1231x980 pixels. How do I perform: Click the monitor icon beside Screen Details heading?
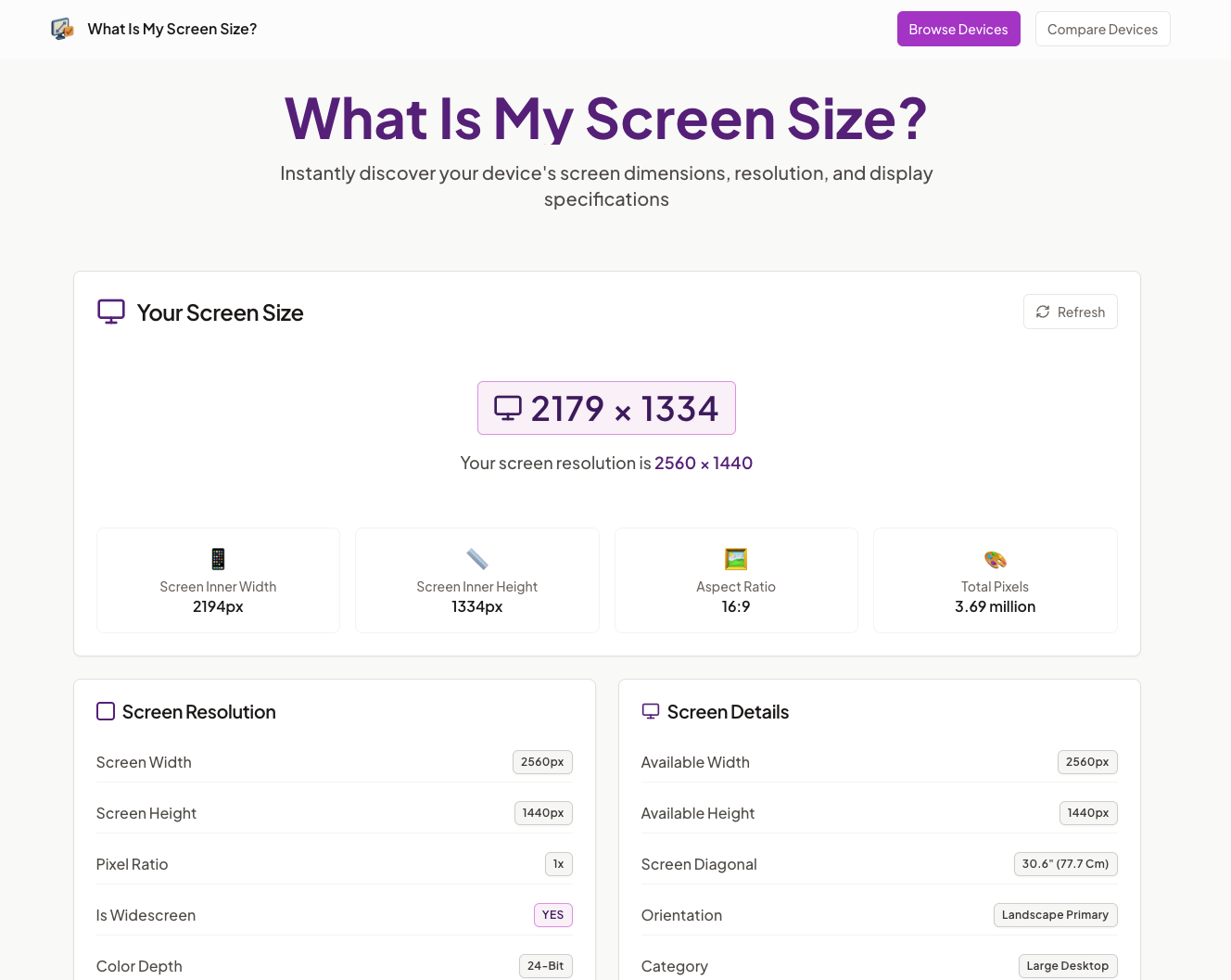(651, 710)
